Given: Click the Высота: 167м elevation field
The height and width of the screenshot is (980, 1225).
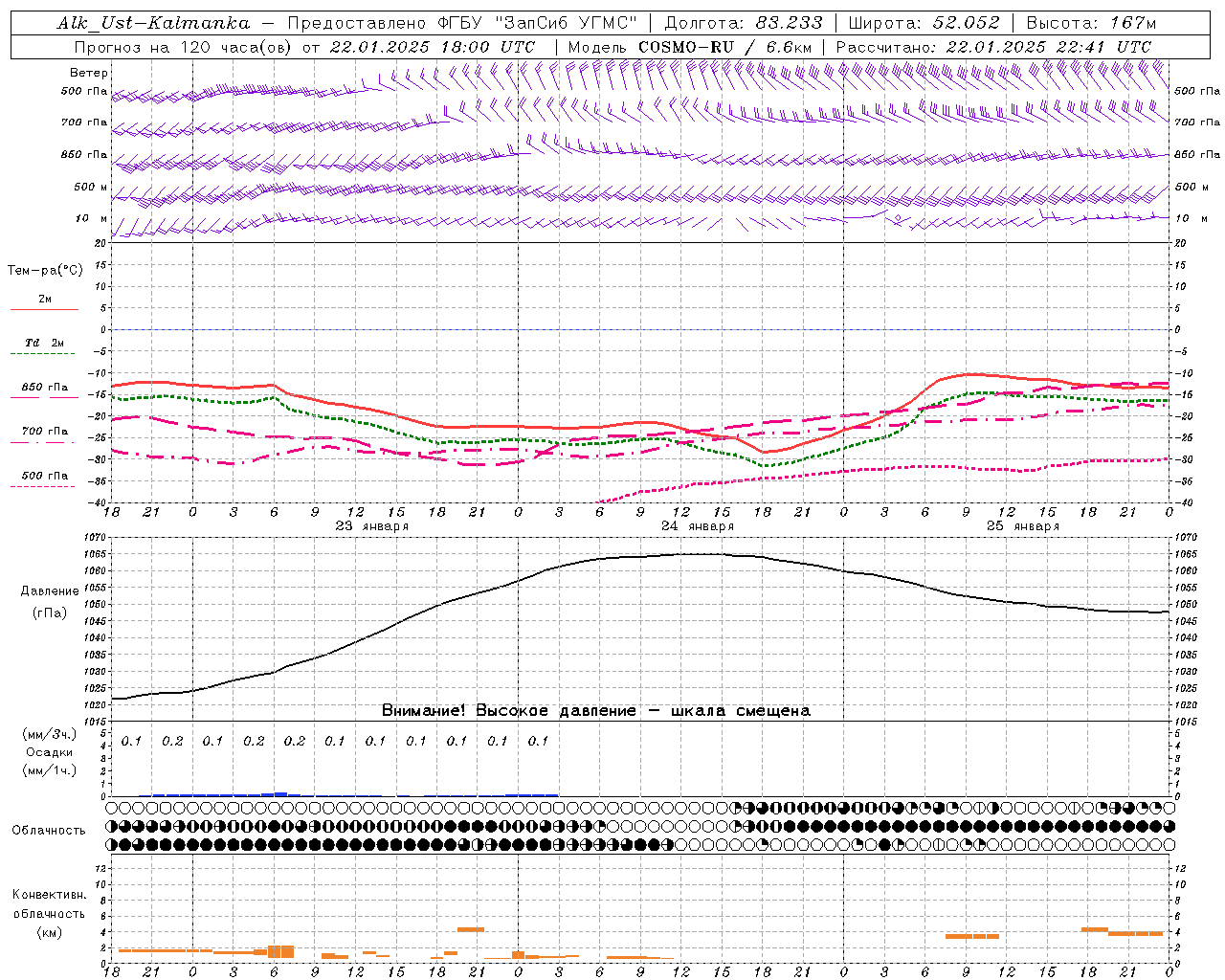Looking at the screenshot, I should click(1090, 23).
